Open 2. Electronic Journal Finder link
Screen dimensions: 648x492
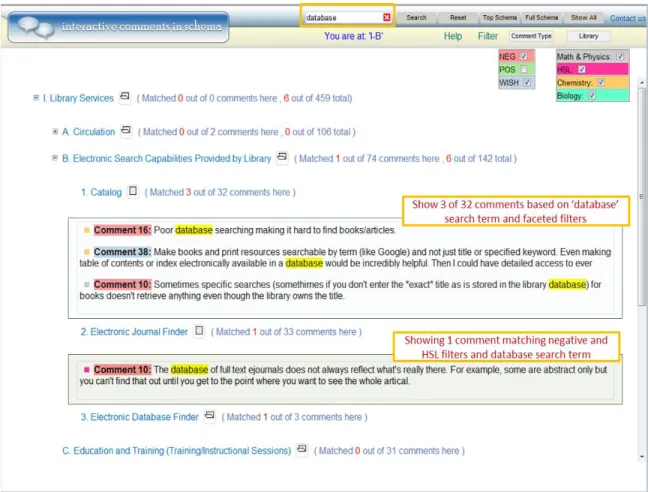pyautogui.click(x=134, y=332)
